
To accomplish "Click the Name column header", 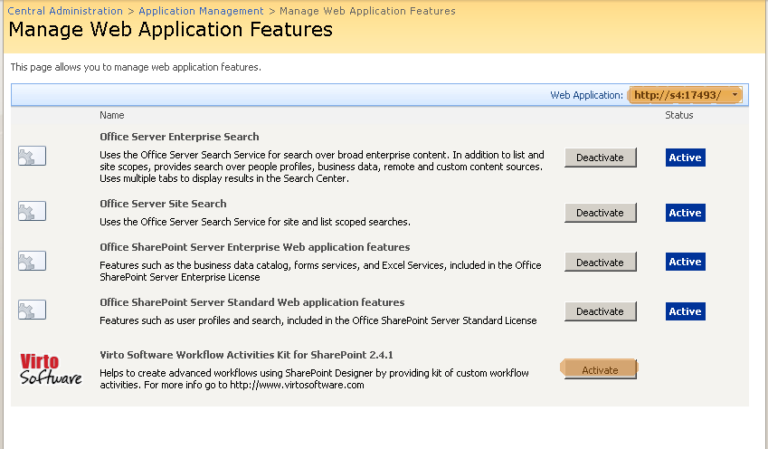I will [x=112, y=116].
